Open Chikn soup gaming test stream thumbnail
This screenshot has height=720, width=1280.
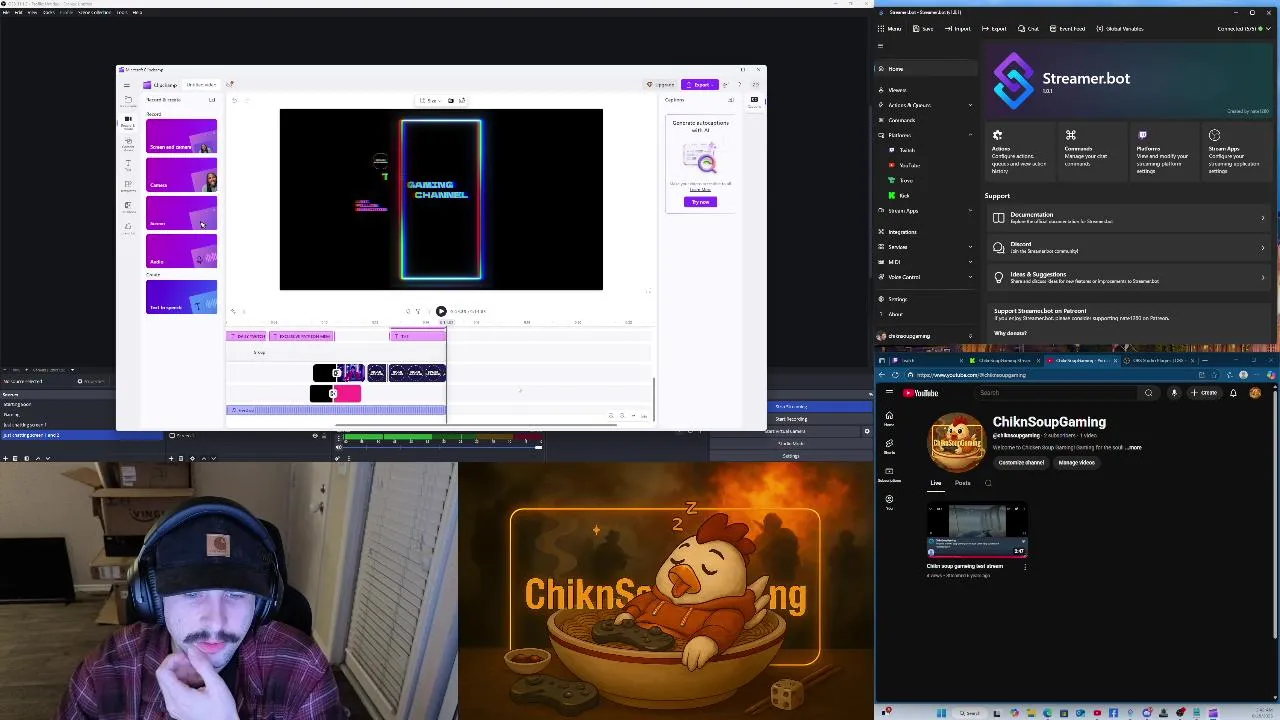(x=977, y=531)
